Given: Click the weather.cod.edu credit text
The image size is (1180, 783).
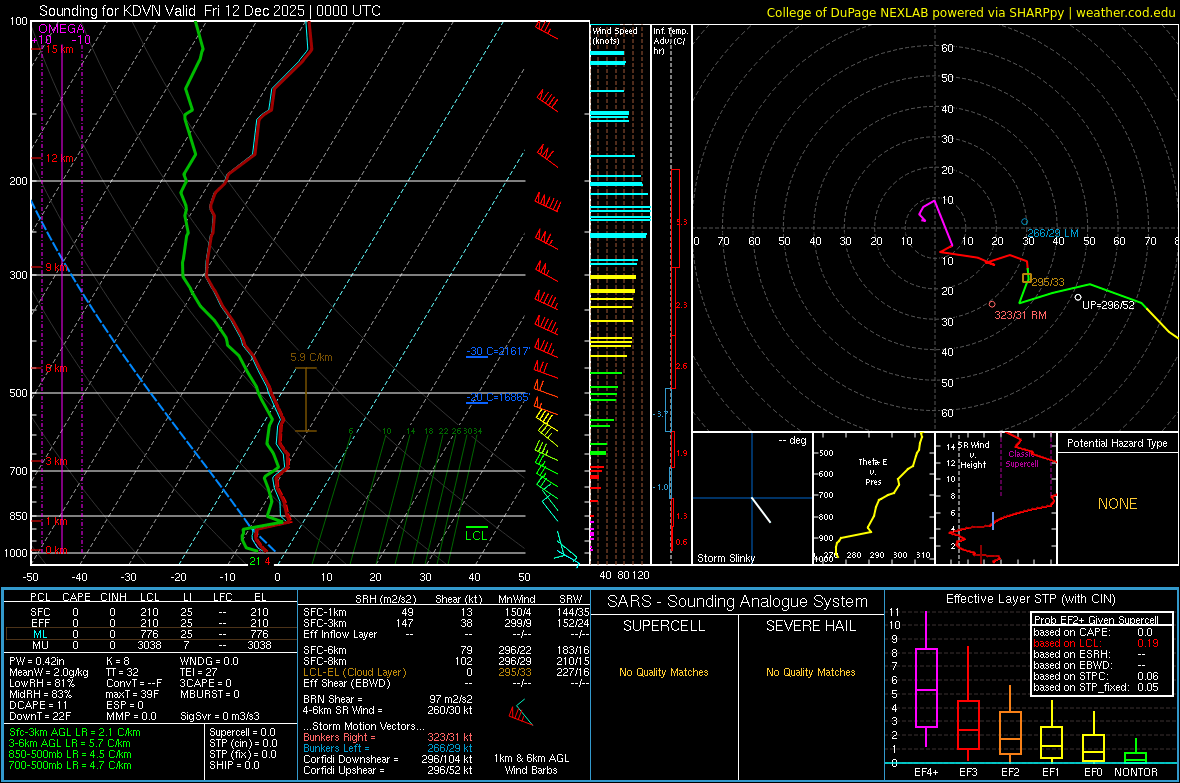Looking at the screenshot, I should click(x=1125, y=12).
